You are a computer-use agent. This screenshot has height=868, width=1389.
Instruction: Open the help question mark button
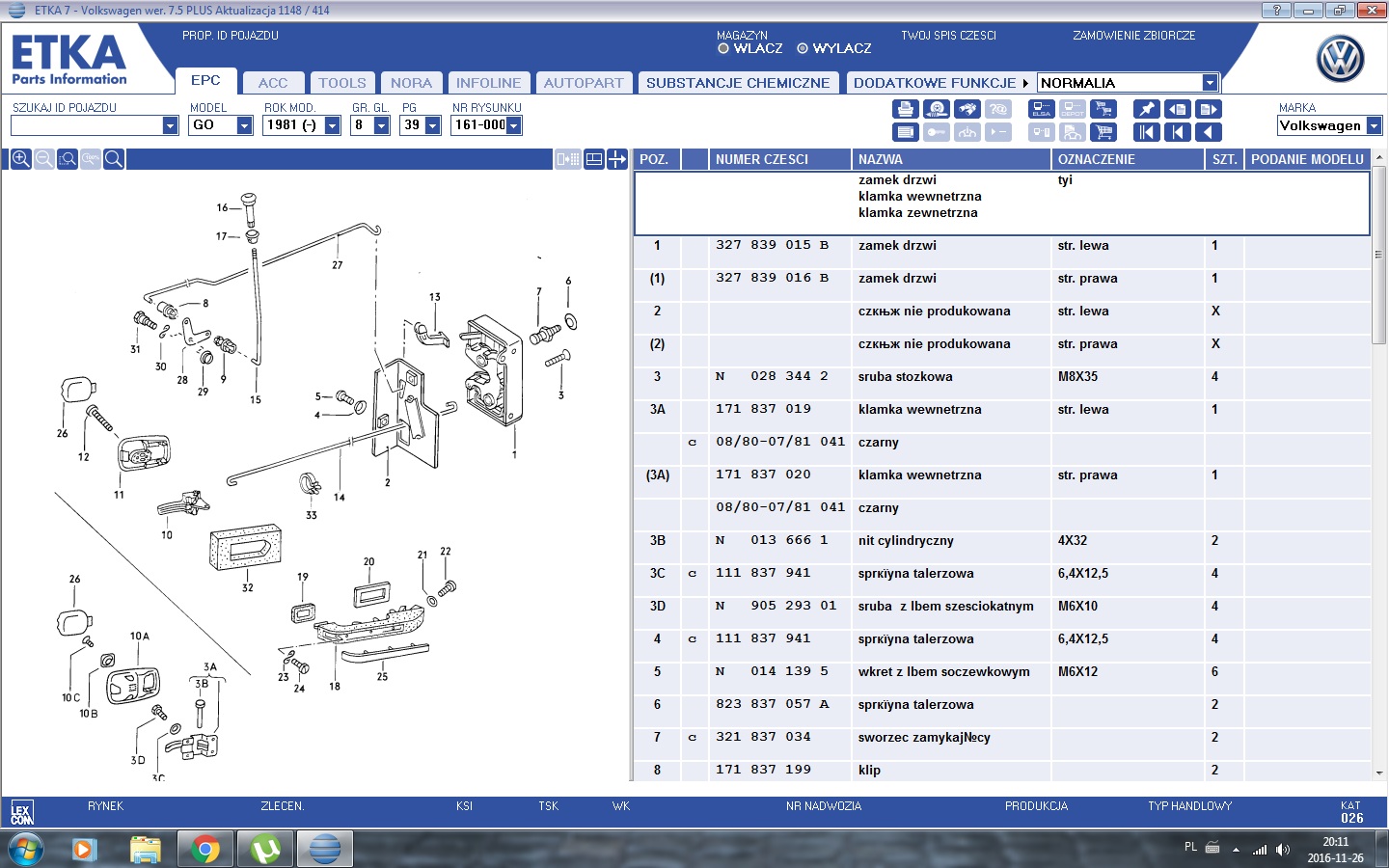[1276, 10]
